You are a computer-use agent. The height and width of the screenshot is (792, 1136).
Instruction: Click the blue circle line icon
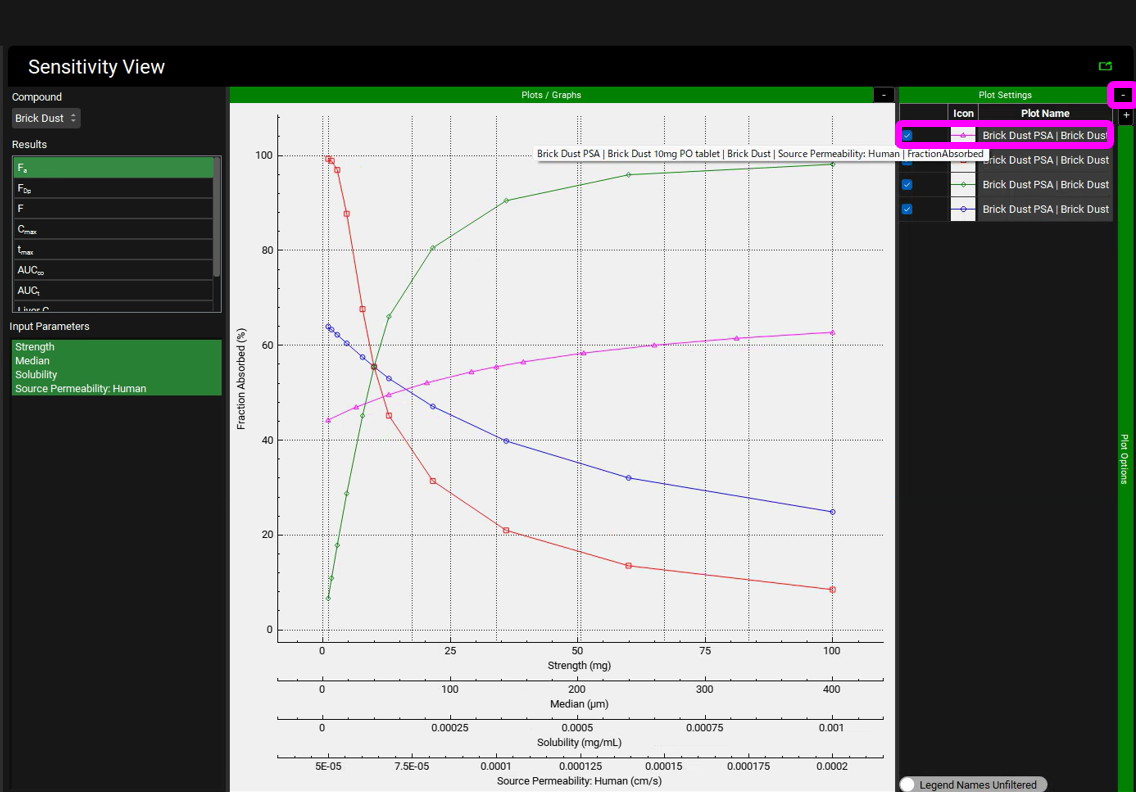pos(963,210)
